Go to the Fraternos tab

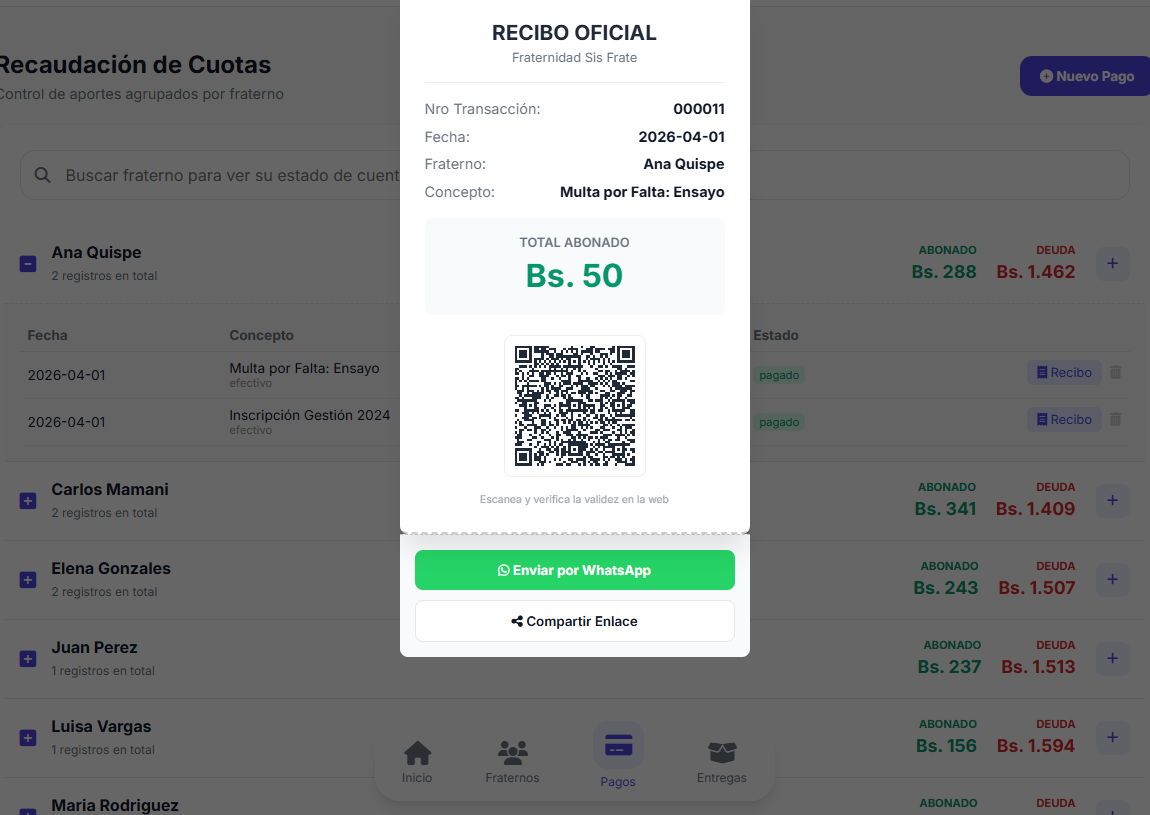click(512, 762)
